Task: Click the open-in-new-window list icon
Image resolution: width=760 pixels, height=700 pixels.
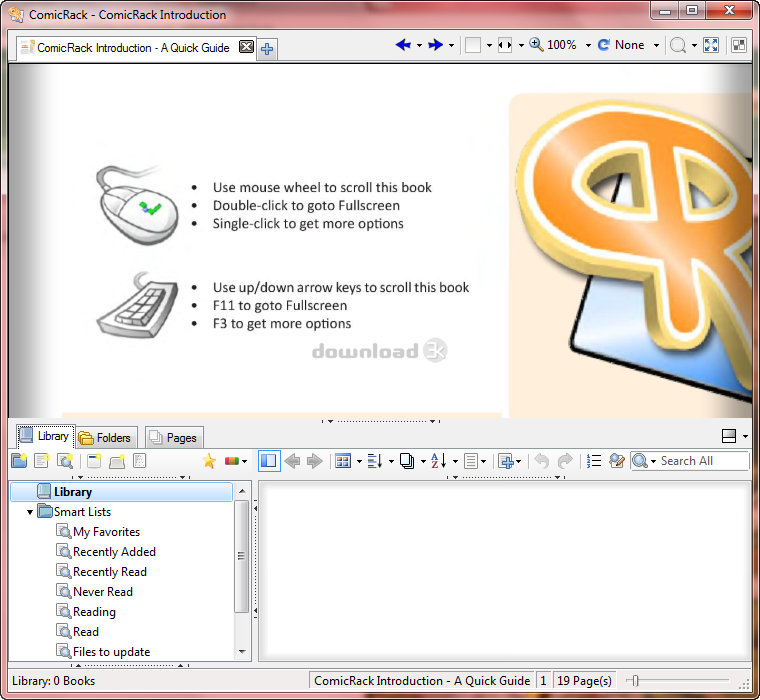Action: (94, 461)
